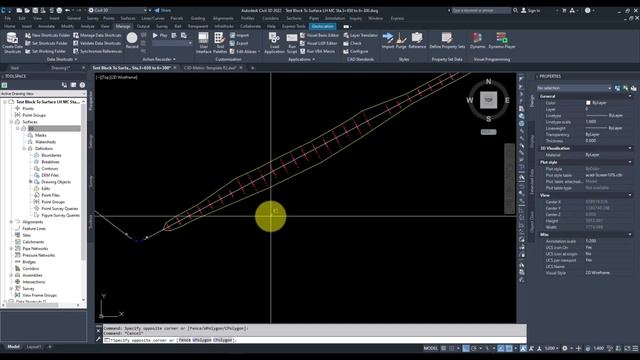Start the Action Recorder Record button
The image size is (640, 360).
tap(132, 40)
